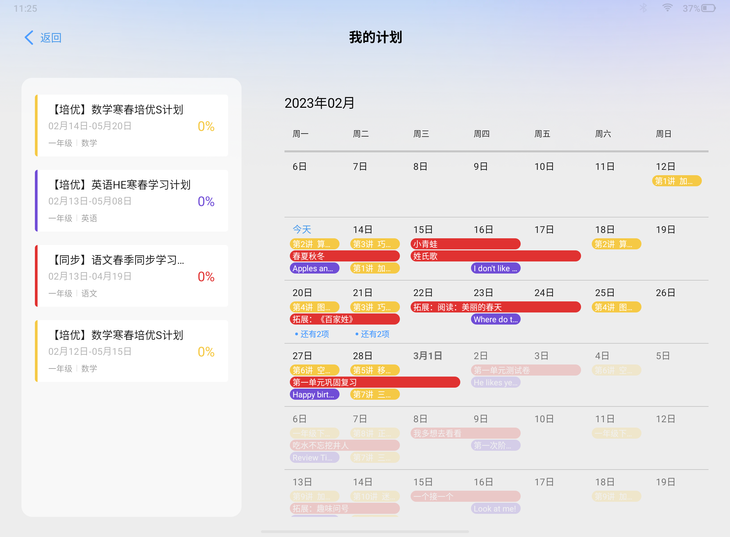Open 拓展：阅读：美丽的春天 event
This screenshot has width=730, height=537.
click(495, 307)
